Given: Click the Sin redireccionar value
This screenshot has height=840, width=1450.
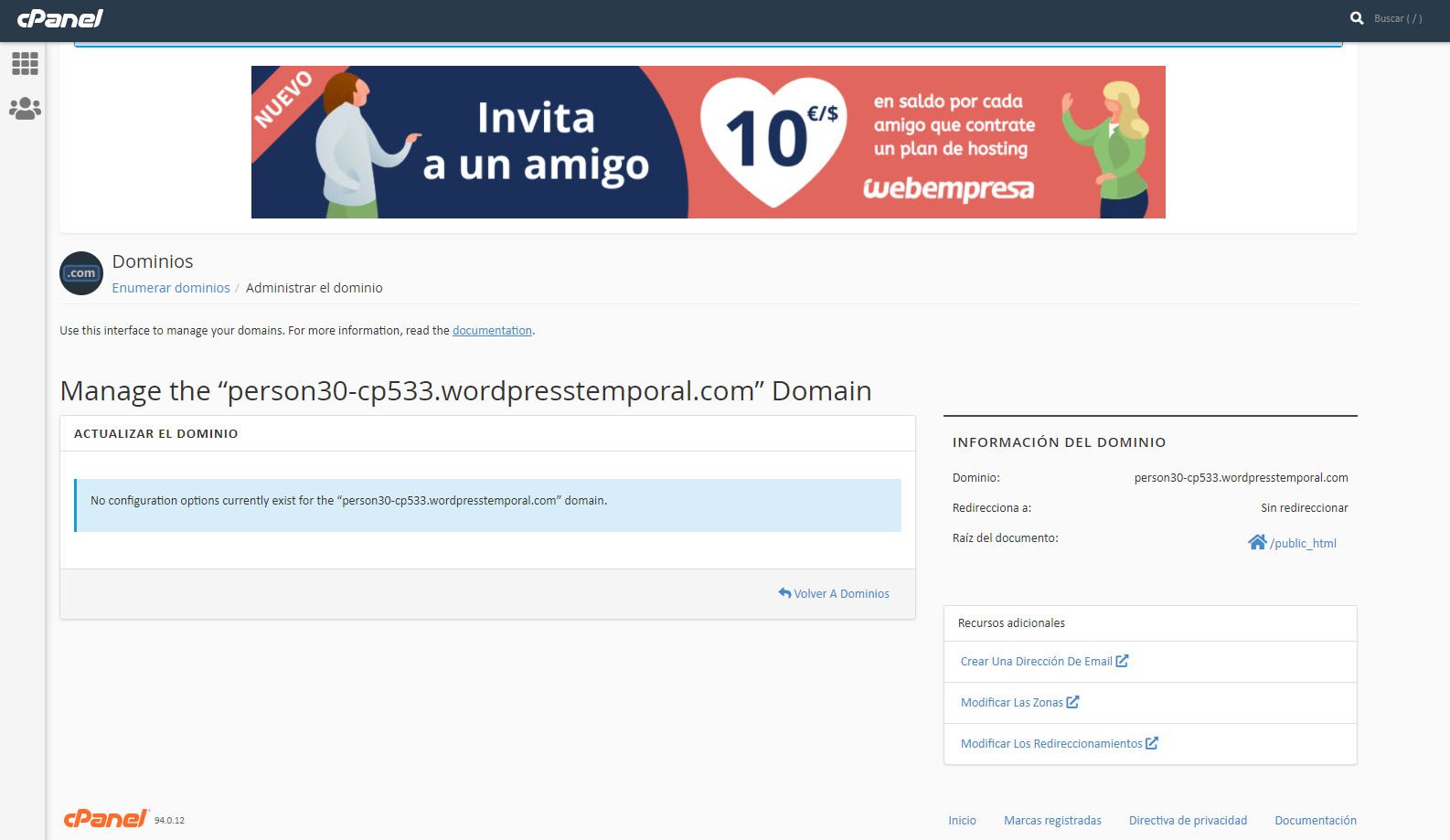Looking at the screenshot, I should point(1304,508).
